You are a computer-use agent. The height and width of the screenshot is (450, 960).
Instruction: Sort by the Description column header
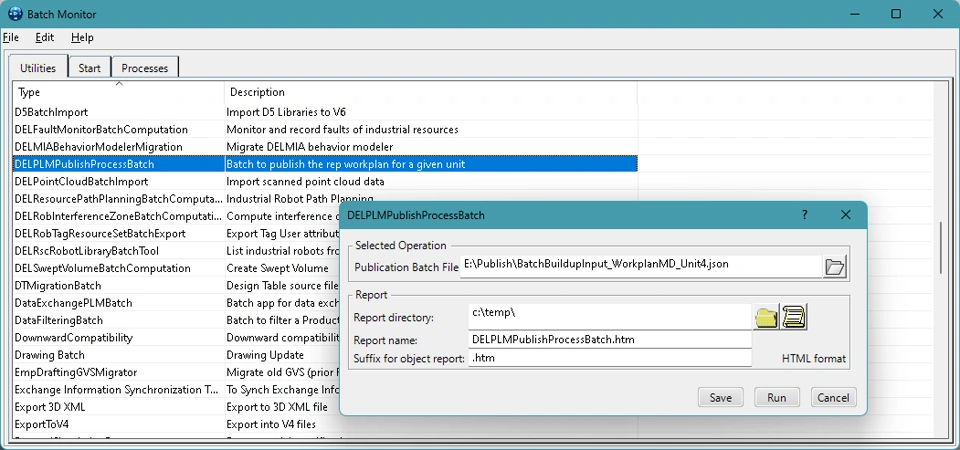point(431,92)
